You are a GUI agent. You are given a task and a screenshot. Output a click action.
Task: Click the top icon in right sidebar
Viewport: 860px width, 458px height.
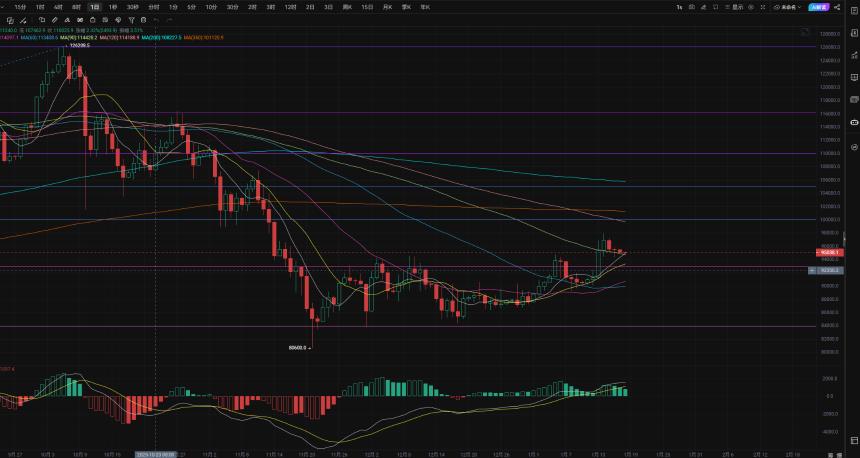(x=855, y=10)
